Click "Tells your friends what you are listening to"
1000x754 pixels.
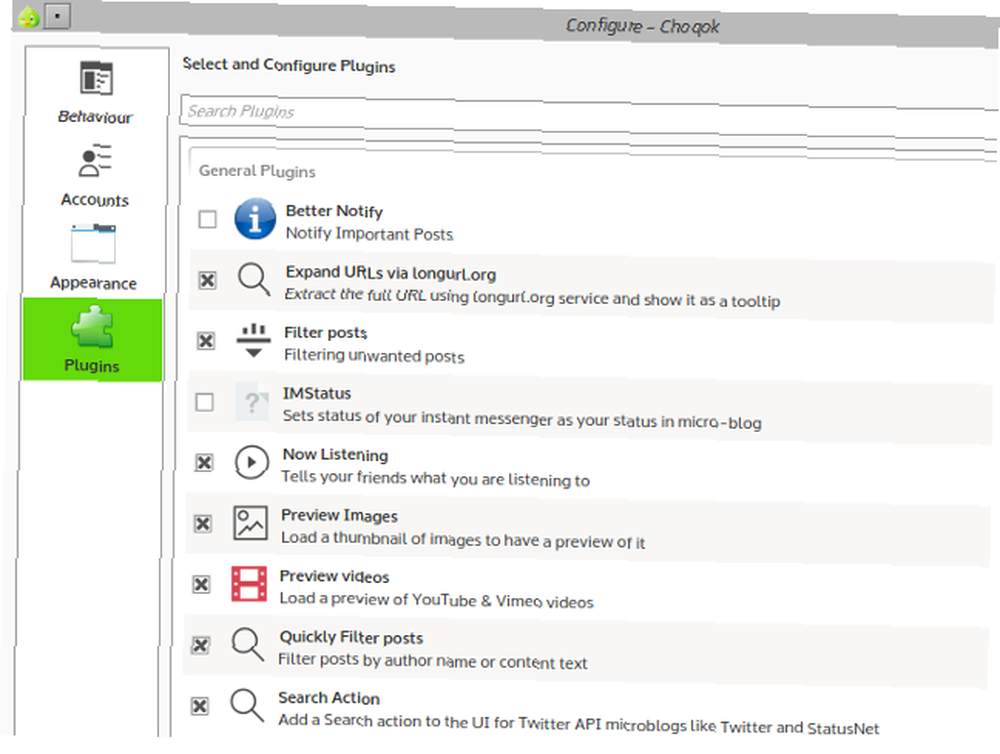tap(436, 478)
